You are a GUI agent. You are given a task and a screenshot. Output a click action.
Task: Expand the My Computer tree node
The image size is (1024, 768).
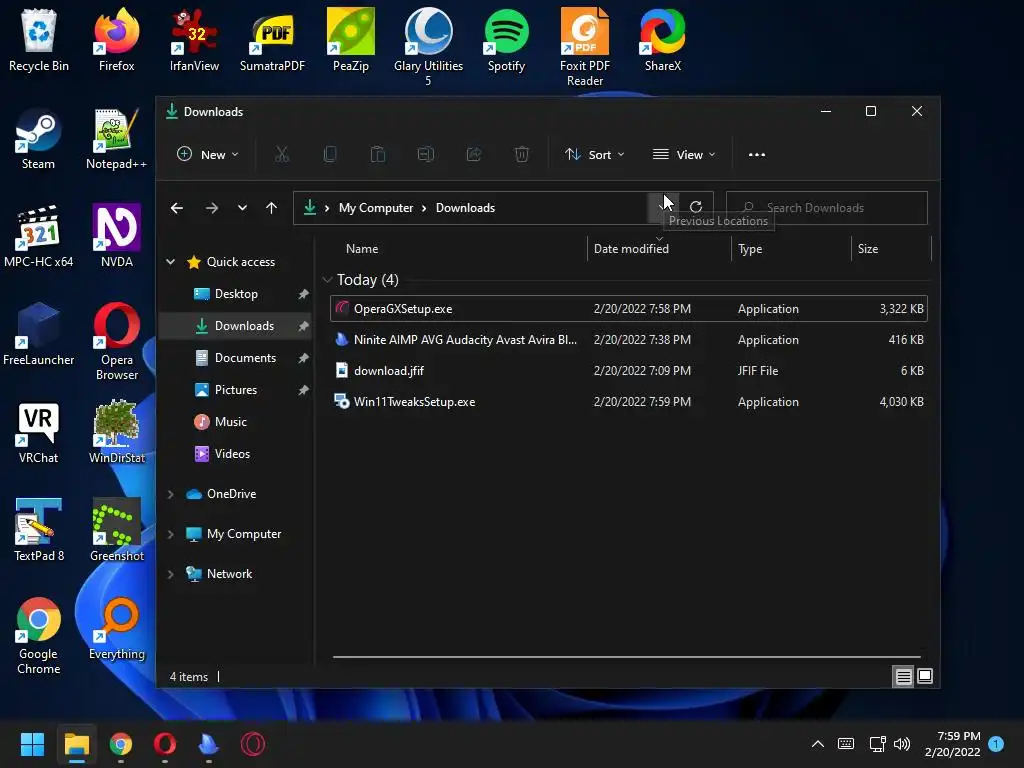pyautogui.click(x=170, y=534)
